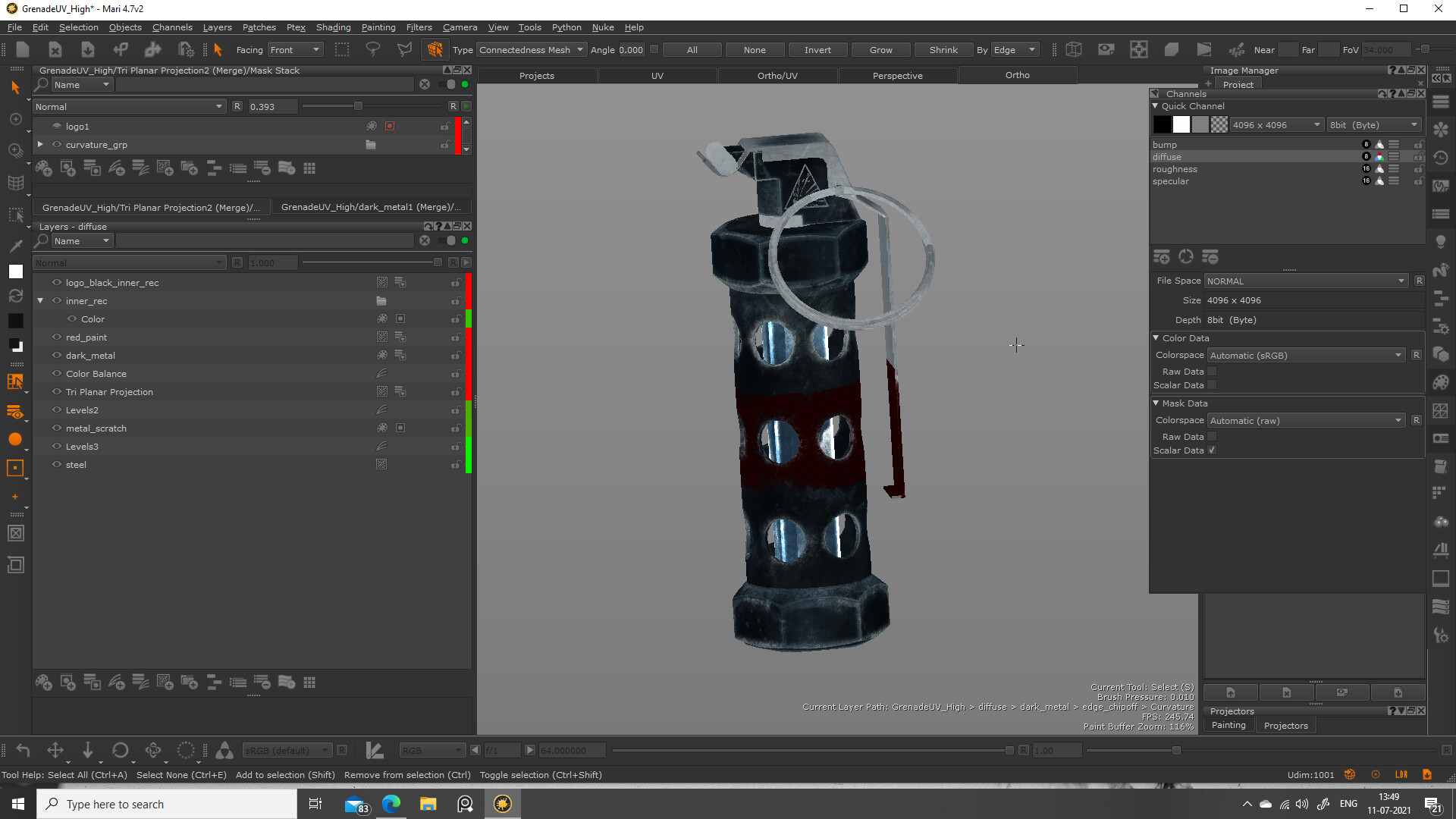
Task: Collapse the inner_rec layer group
Action: pos(40,300)
